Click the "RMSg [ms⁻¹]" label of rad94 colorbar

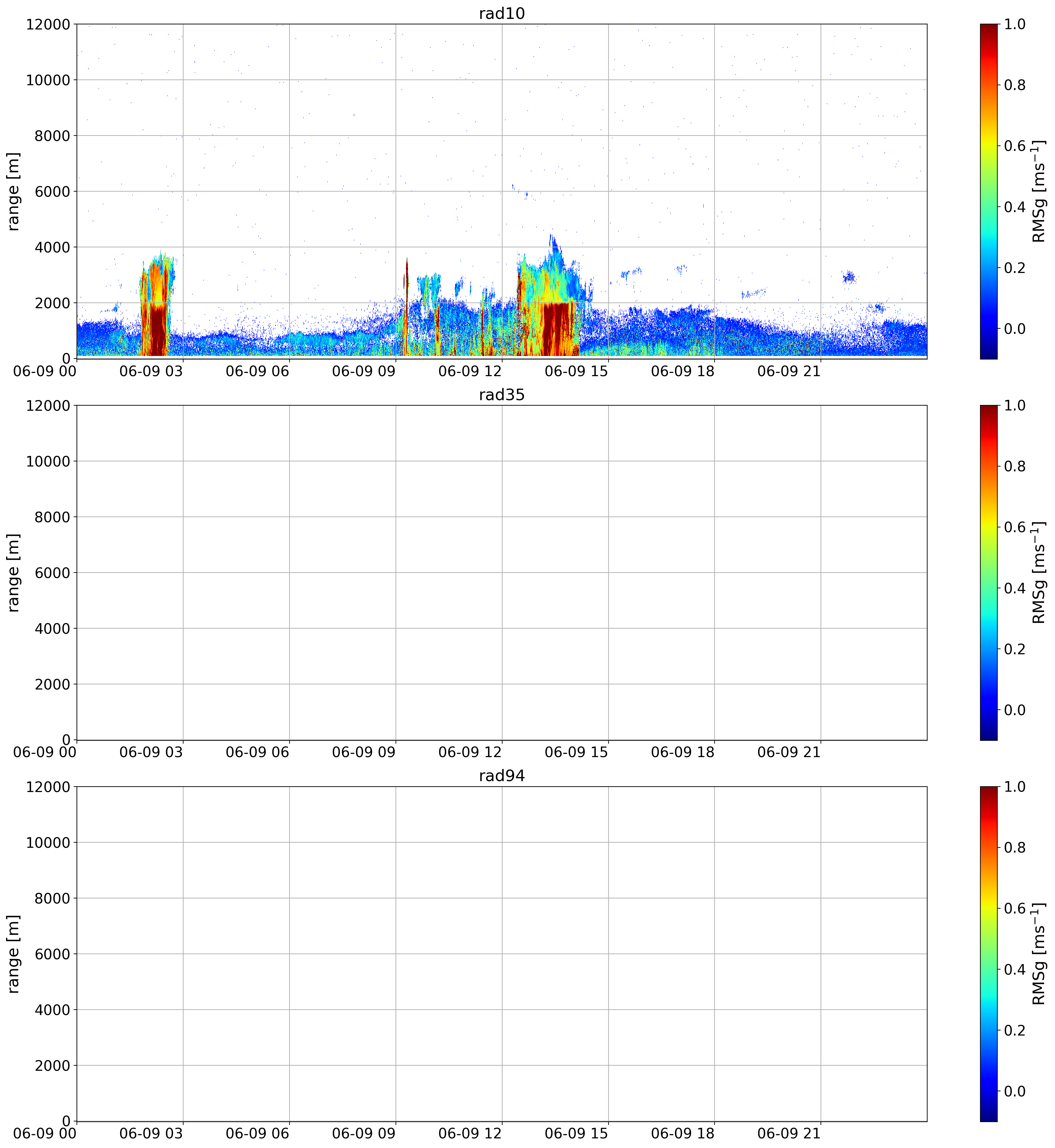[x=1038, y=954]
